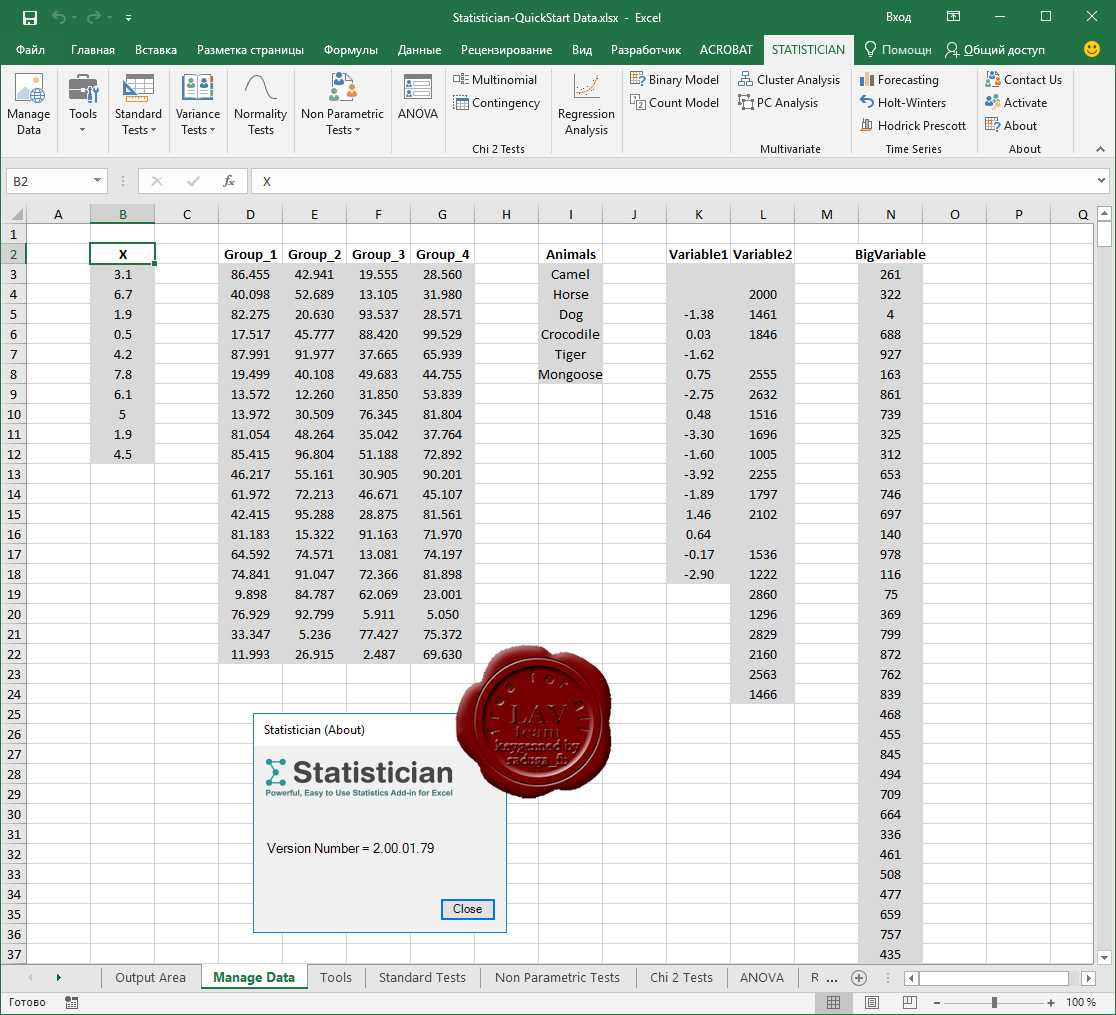Click the zoom slider handle

(994, 1002)
